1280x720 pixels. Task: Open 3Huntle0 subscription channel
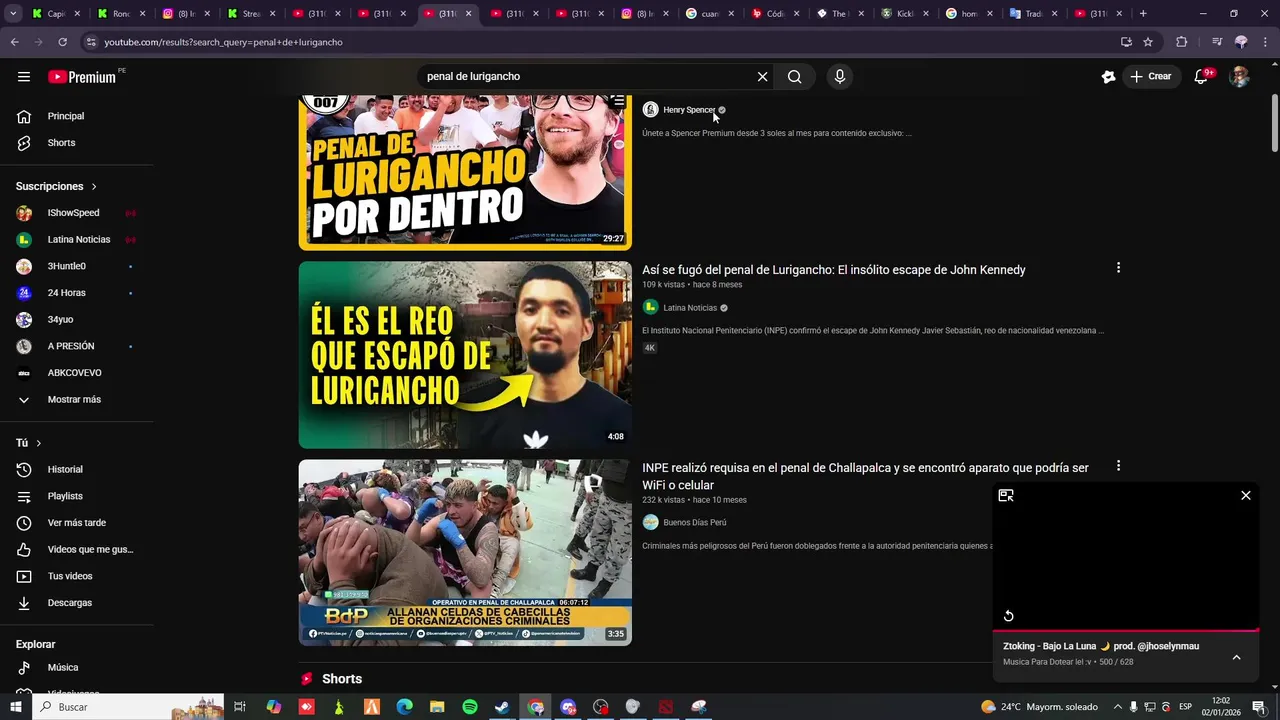[78, 266]
